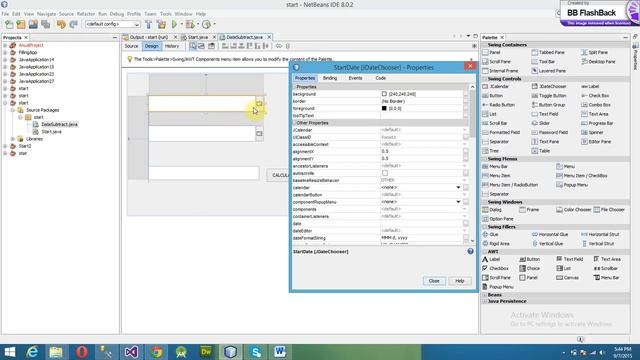Pick Canvas from the AWT palette

pyautogui.click(x=567, y=278)
